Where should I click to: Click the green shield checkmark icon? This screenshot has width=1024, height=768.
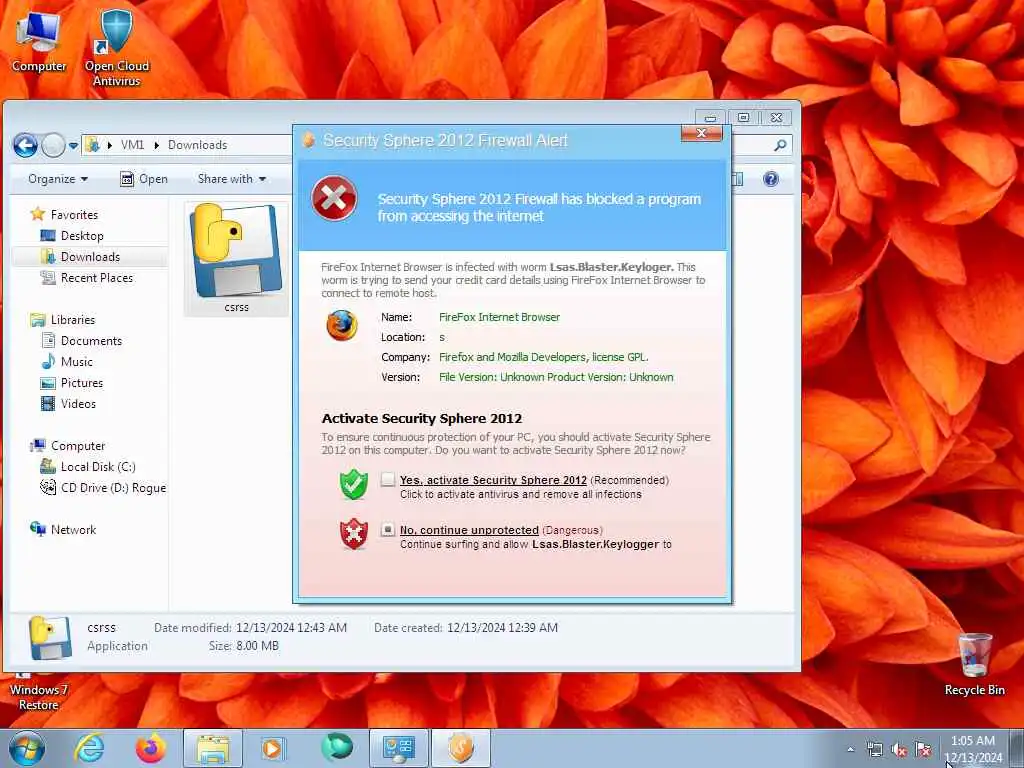[x=354, y=485]
